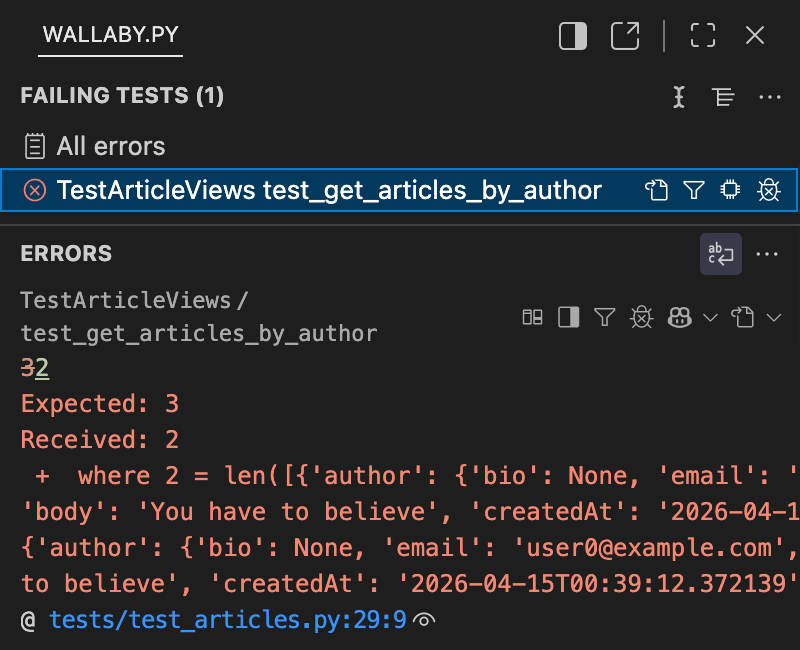Click the "Expected: 3" line
Viewport: 800px width, 650px height.
click(x=100, y=404)
